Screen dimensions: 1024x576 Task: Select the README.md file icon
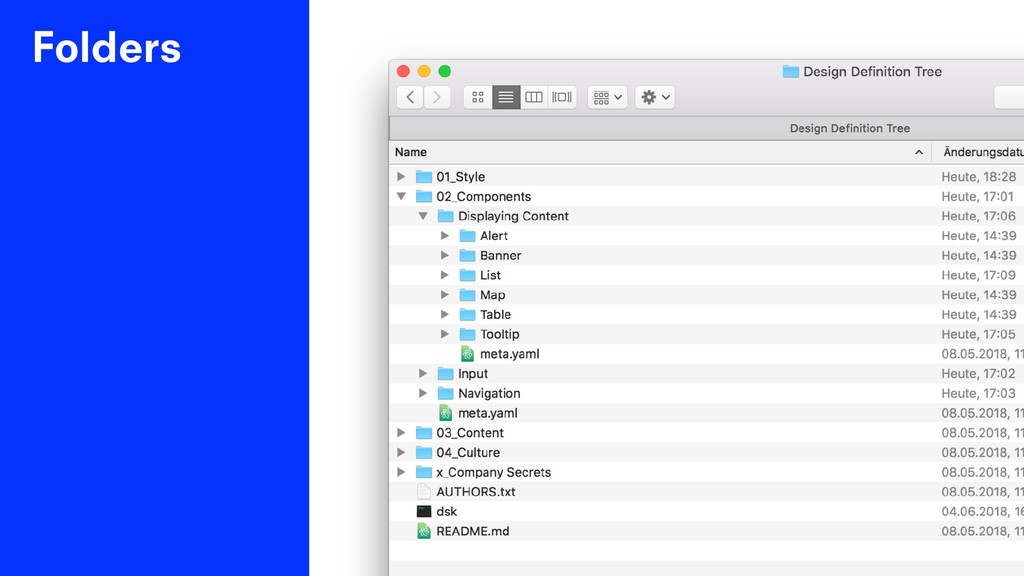(424, 531)
